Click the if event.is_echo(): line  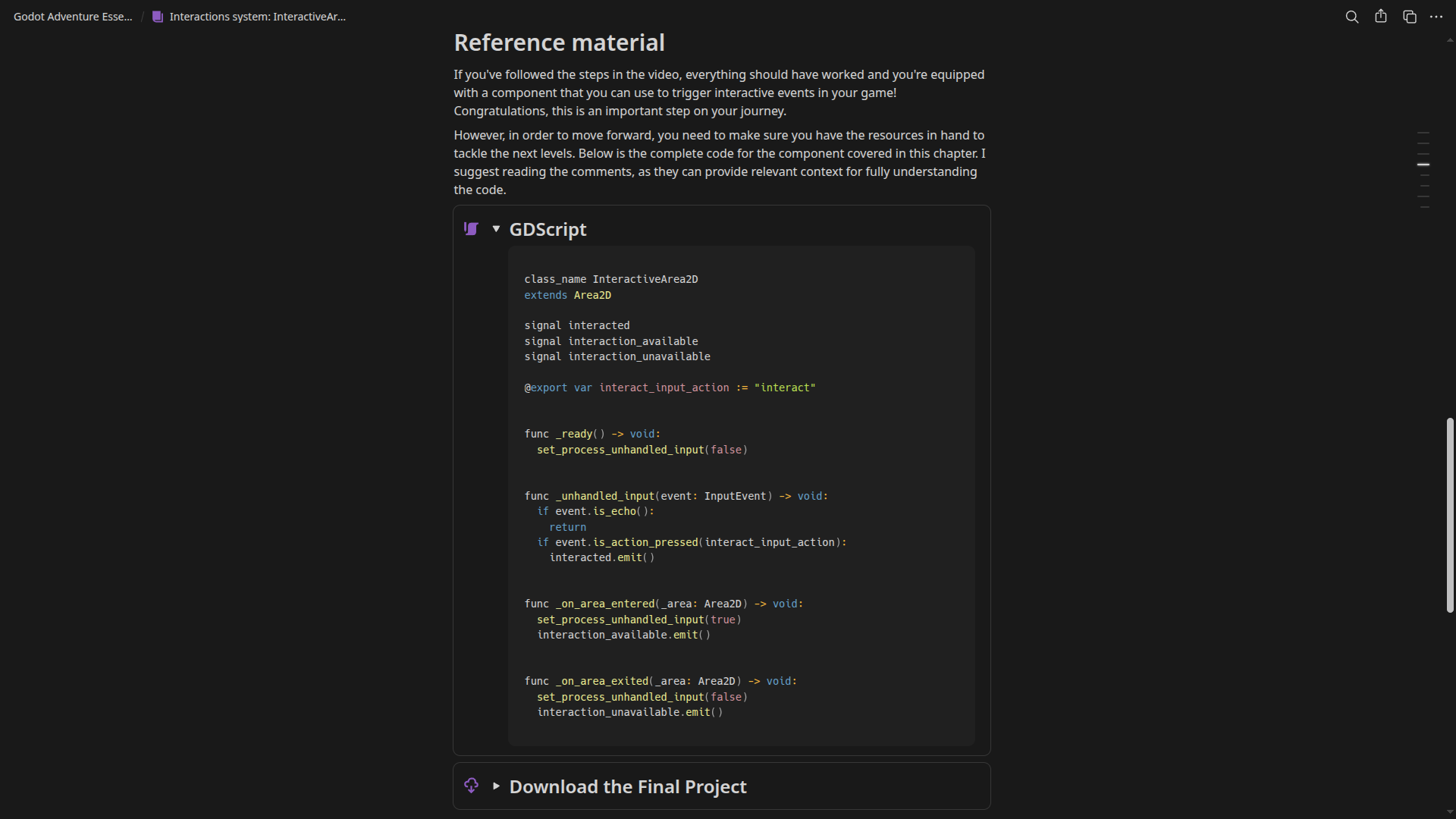click(x=595, y=511)
